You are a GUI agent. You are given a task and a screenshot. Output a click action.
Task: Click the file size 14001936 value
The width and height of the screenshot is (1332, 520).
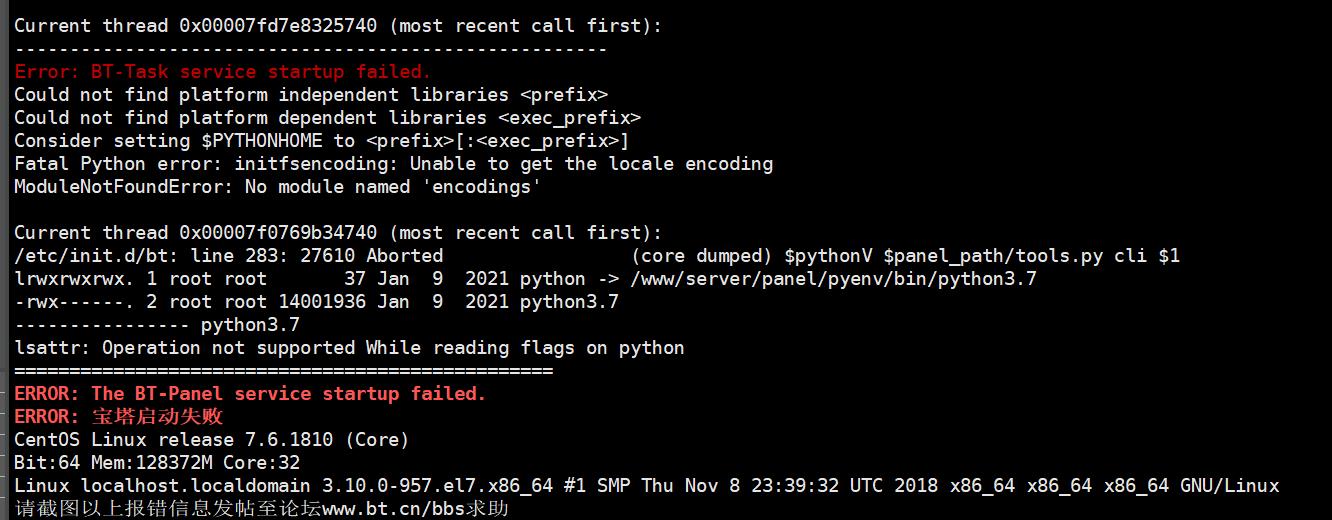pyautogui.click(x=322, y=302)
